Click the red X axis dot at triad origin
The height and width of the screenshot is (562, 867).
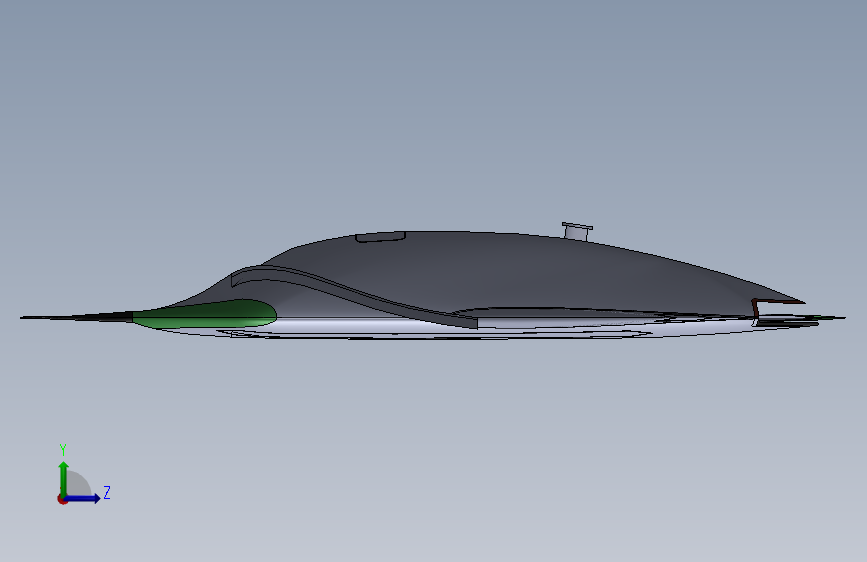(x=62, y=499)
